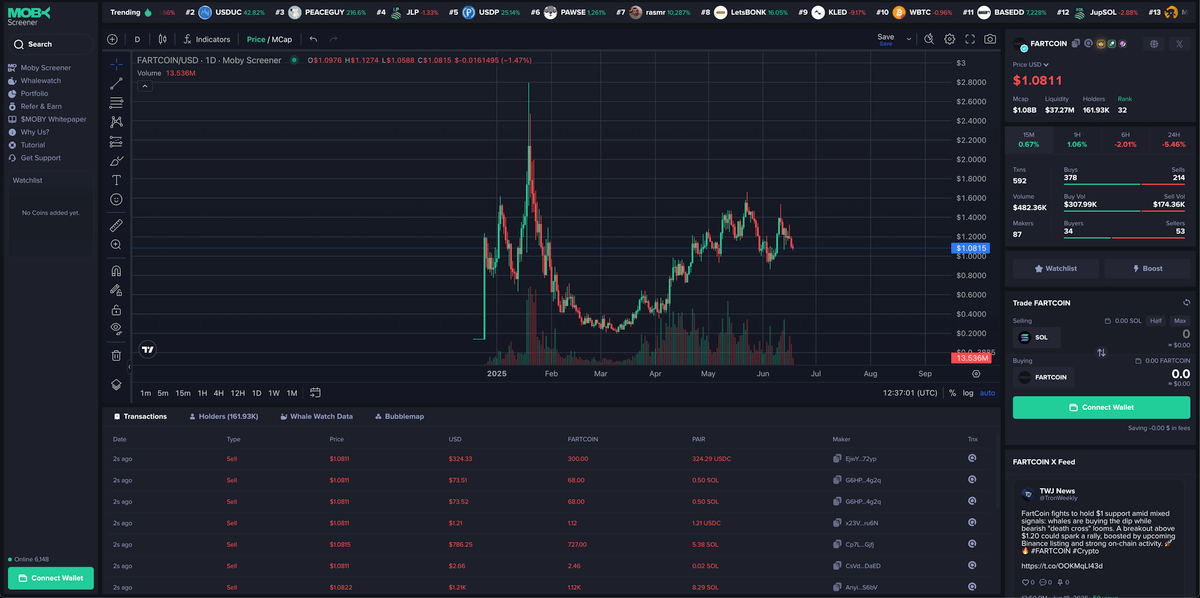The image size is (1200, 598).
Task: Select the ruler measure tool
Action: [116, 225]
